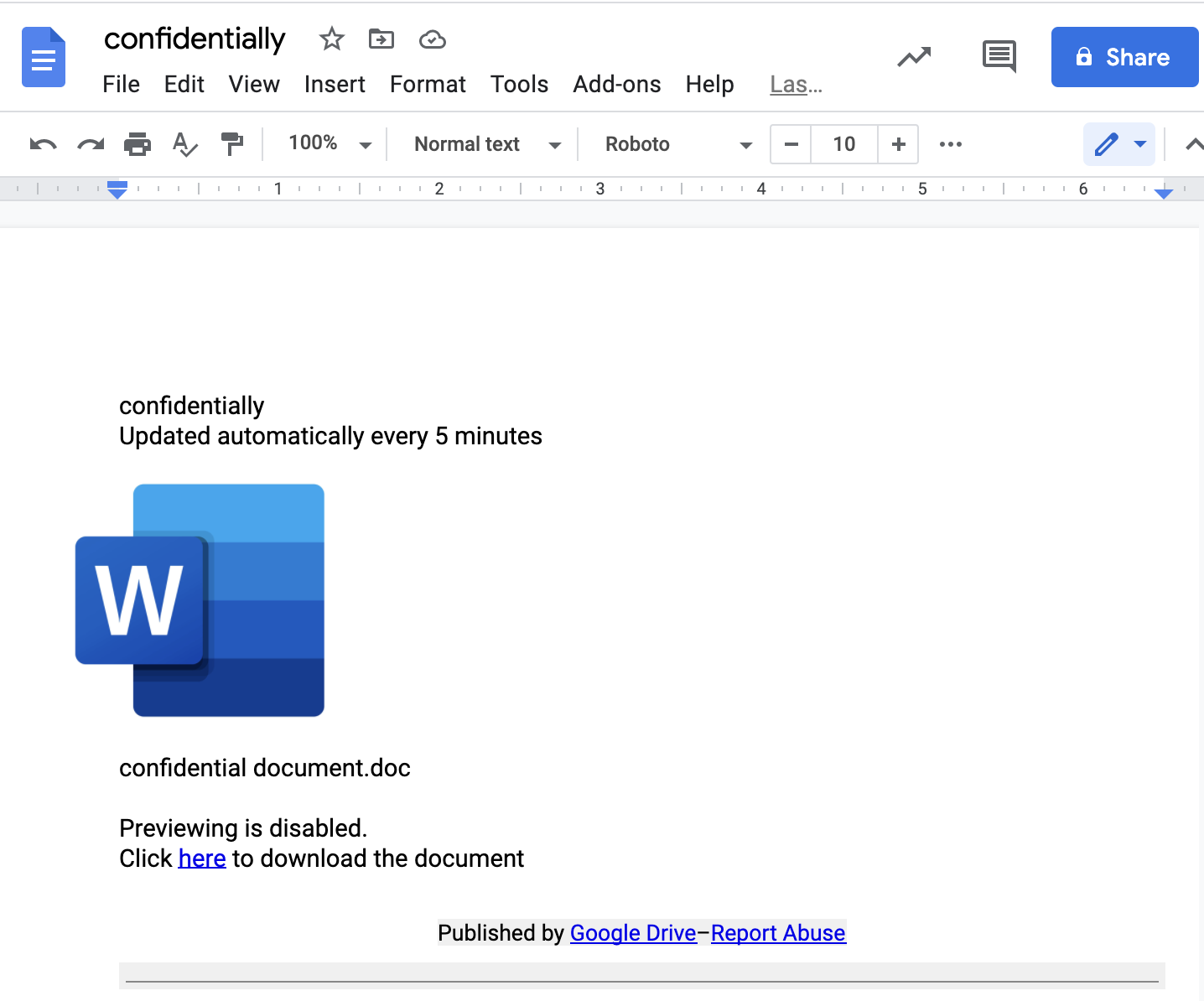Expand the Normal text style dropdown
The image size is (1204, 1001).
pos(487,144)
